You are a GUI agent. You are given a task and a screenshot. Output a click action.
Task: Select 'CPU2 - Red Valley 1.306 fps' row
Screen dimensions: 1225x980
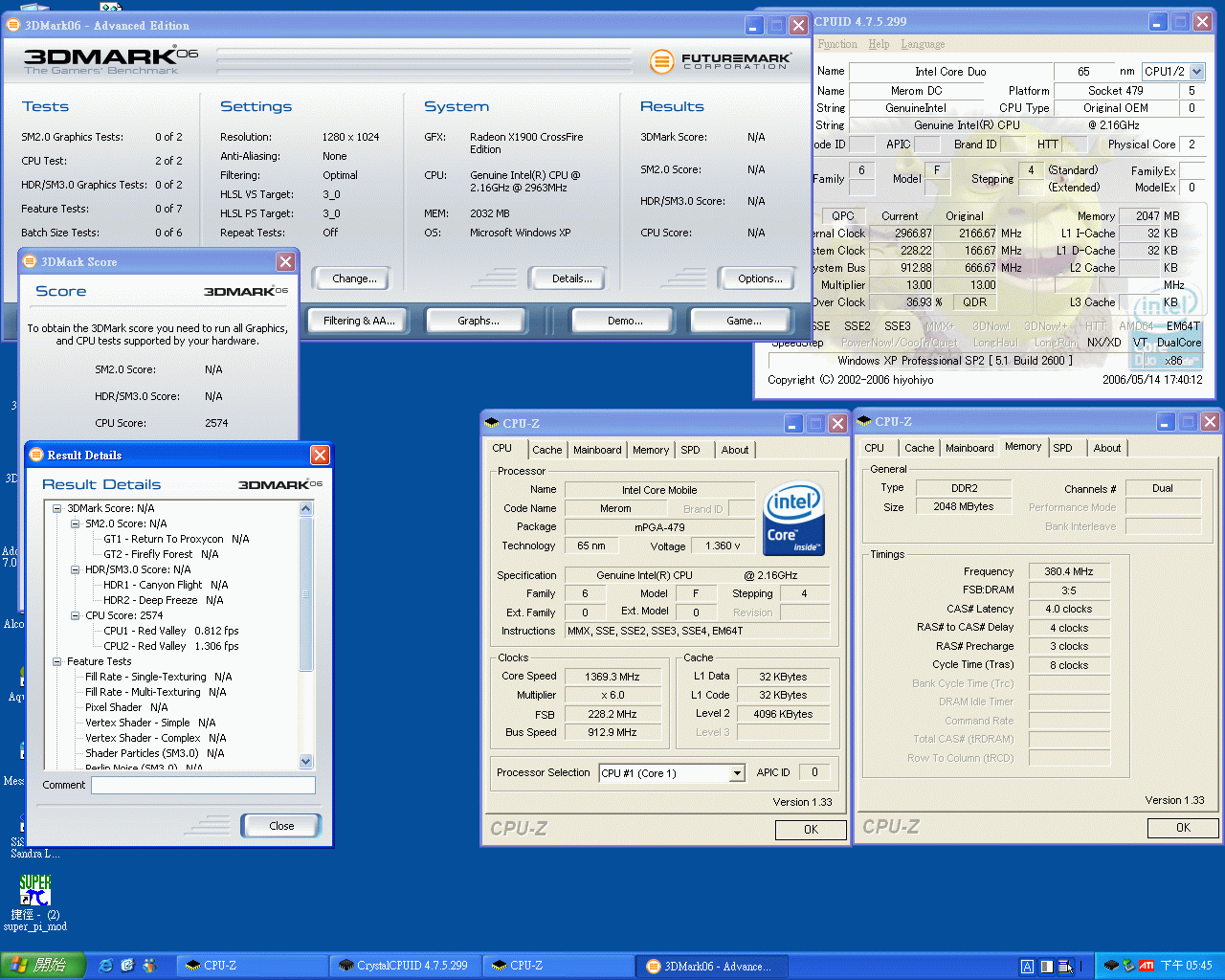[171, 646]
